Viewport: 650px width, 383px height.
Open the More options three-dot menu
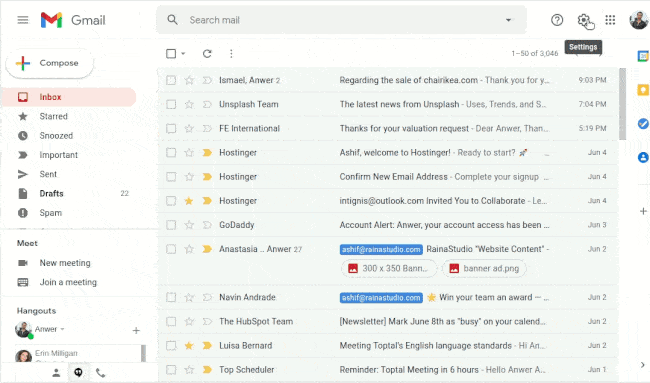point(231,53)
